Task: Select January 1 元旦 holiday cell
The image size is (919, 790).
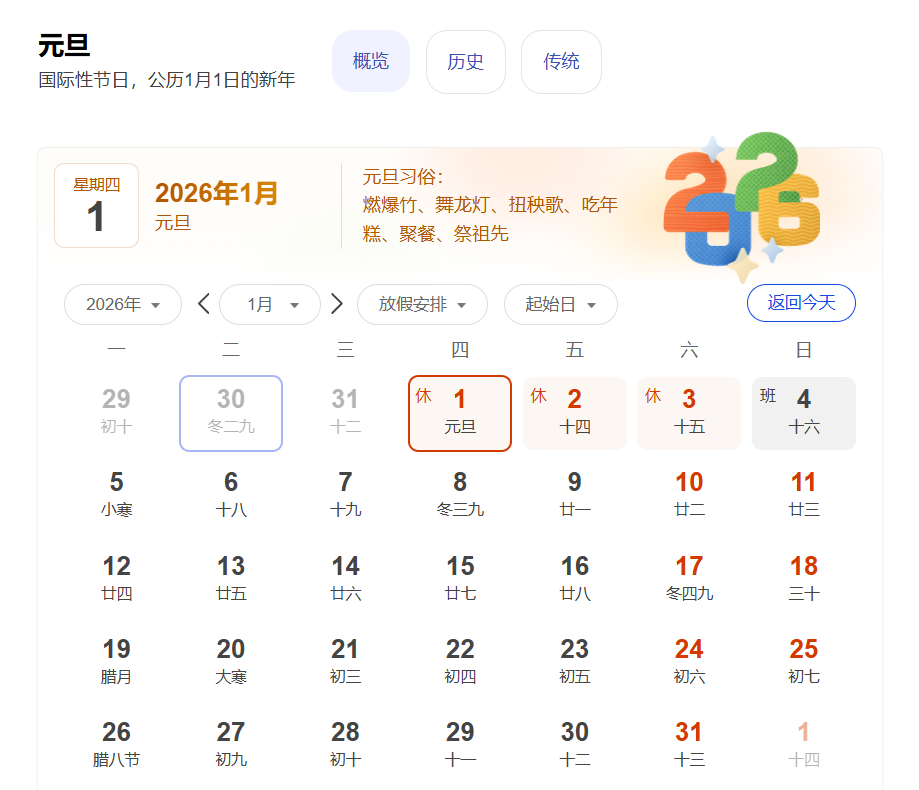Action: point(460,413)
